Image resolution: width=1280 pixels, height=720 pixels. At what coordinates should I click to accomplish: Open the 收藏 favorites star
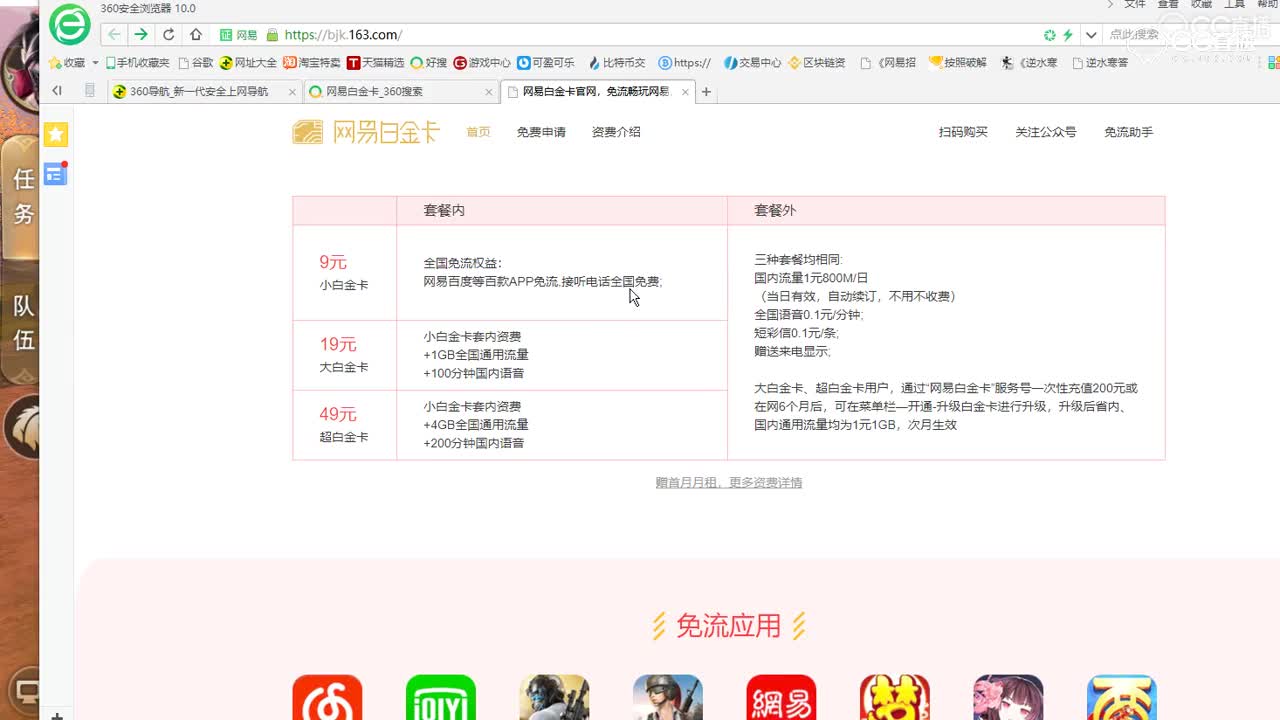tap(67, 62)
